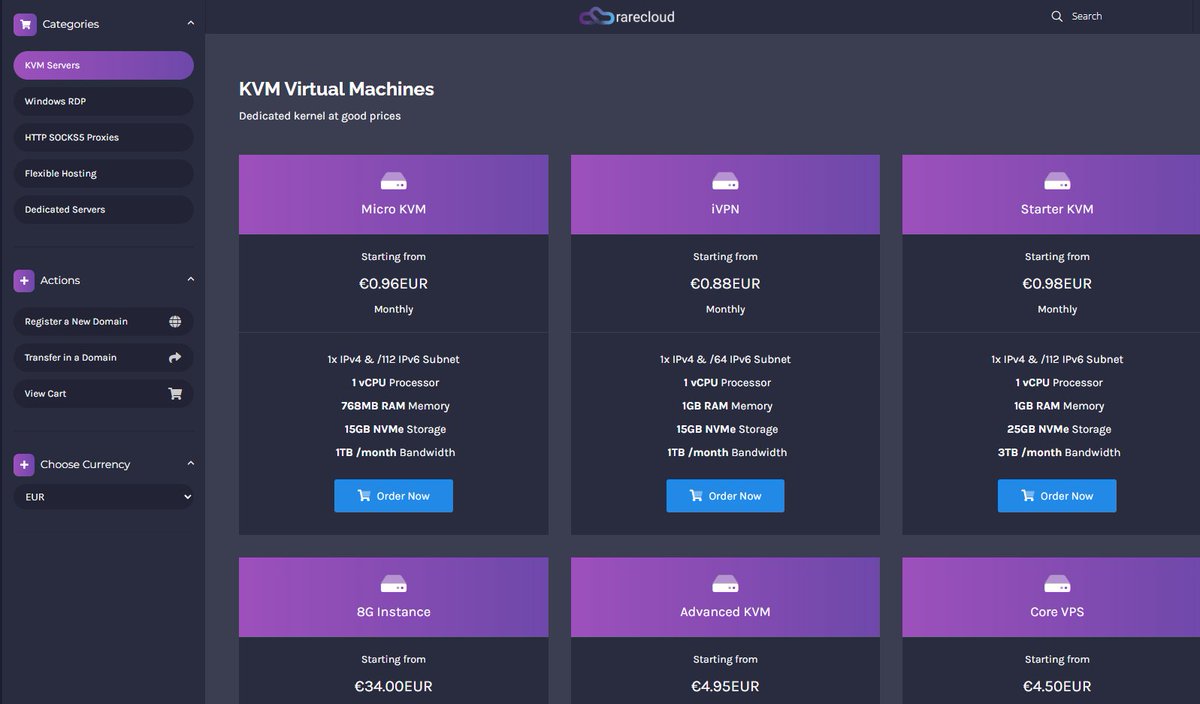This screenshot has width=1200, height=704.
Task: Click the €0.98EUR price
Action: tap(1057, 284)
